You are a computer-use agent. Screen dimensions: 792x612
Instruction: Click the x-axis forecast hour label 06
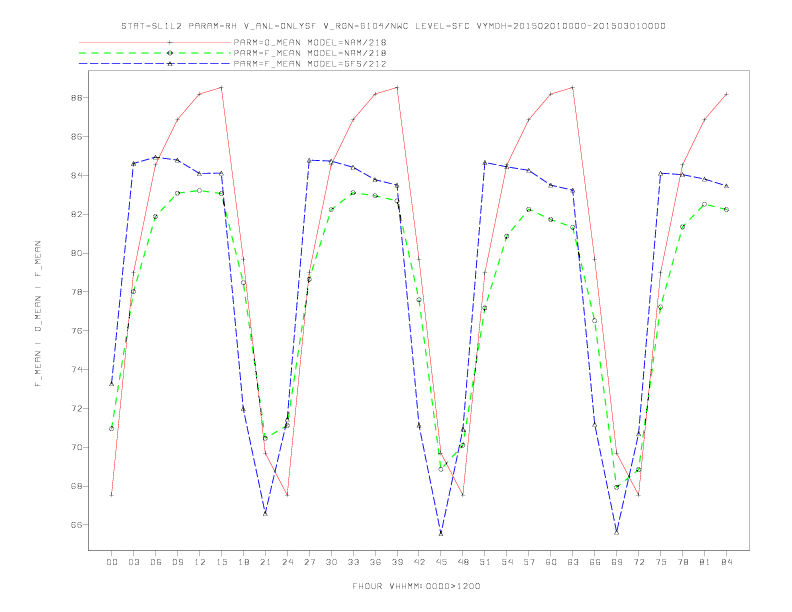(x=156, y=562)
